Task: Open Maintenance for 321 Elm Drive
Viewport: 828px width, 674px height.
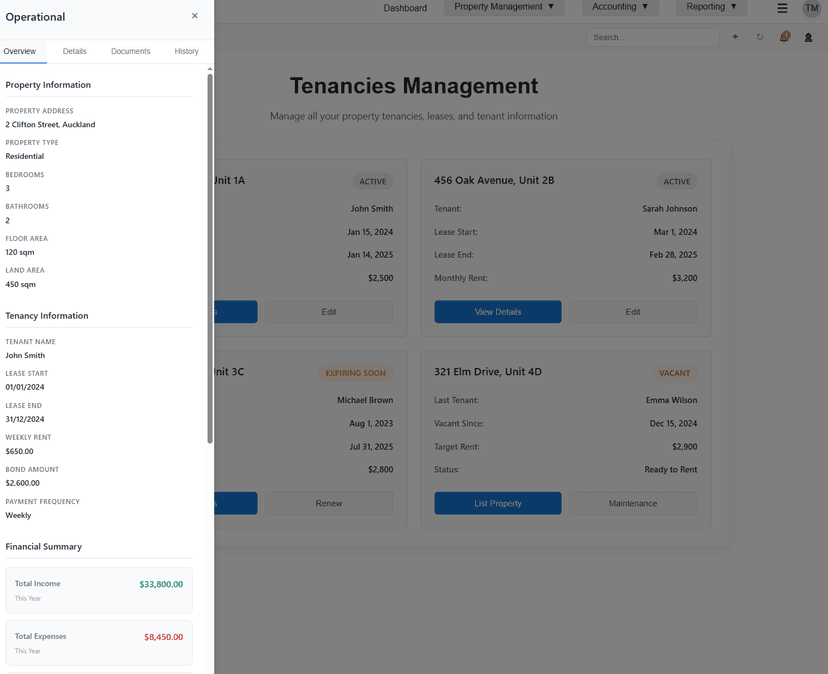Action: (x=633, y=503)
